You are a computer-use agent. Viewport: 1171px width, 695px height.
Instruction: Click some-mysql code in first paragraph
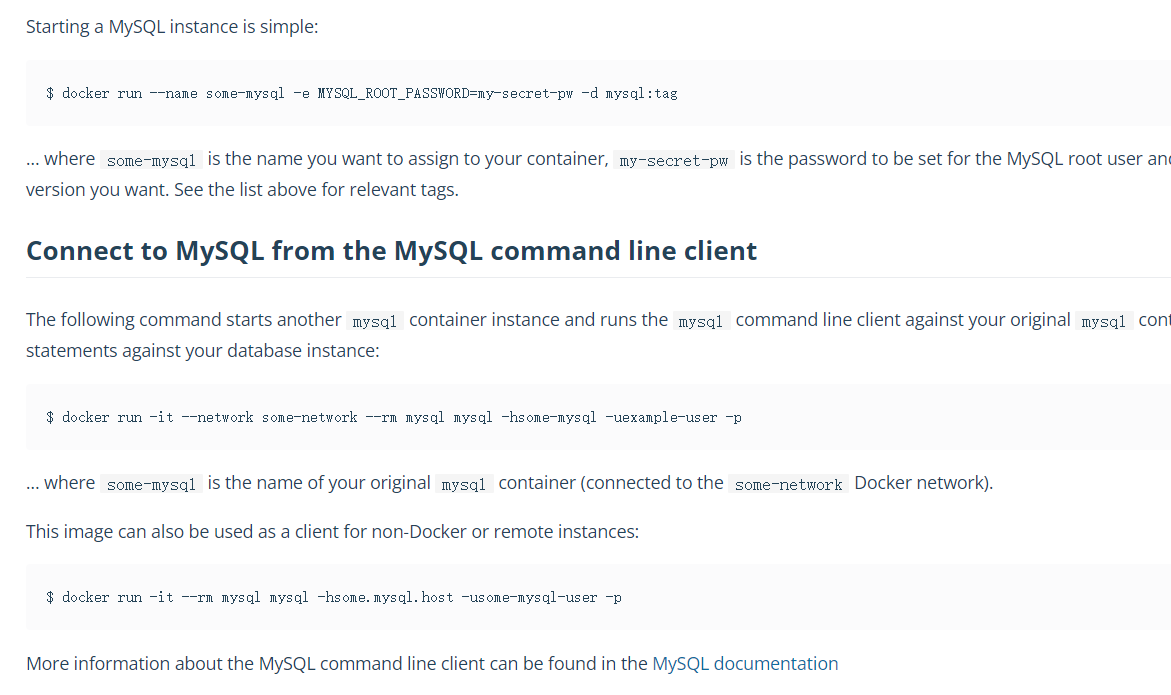(152, 160)
